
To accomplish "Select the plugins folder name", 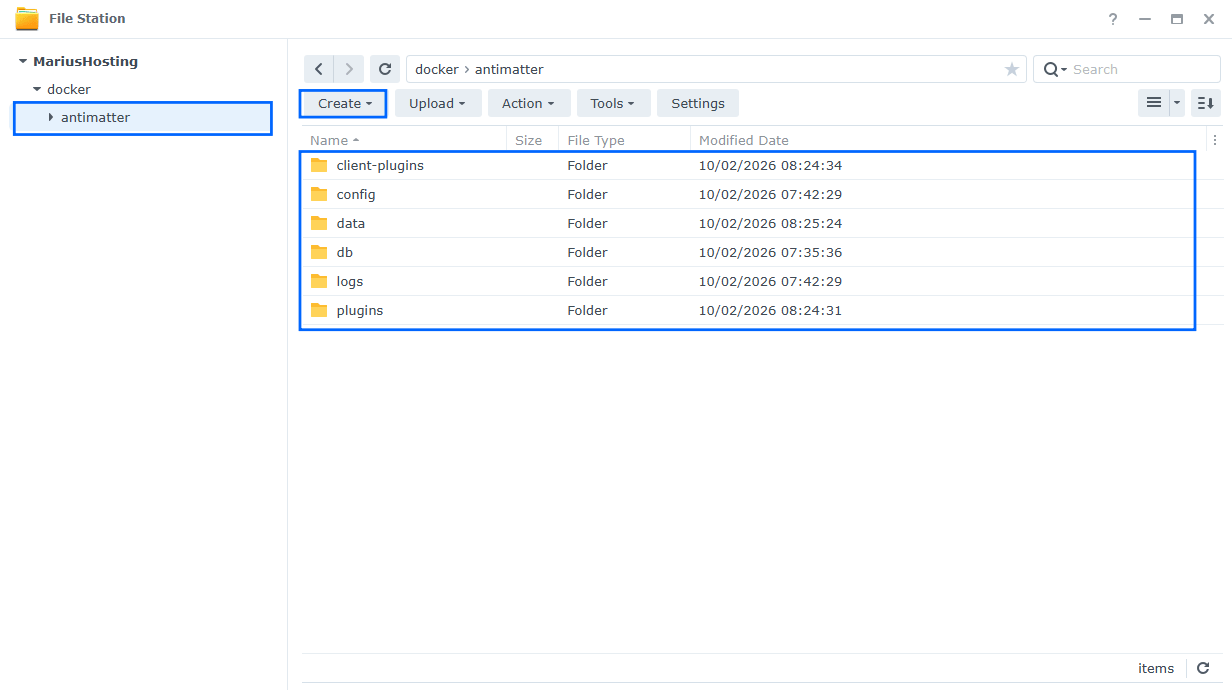I will coord(360,310).
